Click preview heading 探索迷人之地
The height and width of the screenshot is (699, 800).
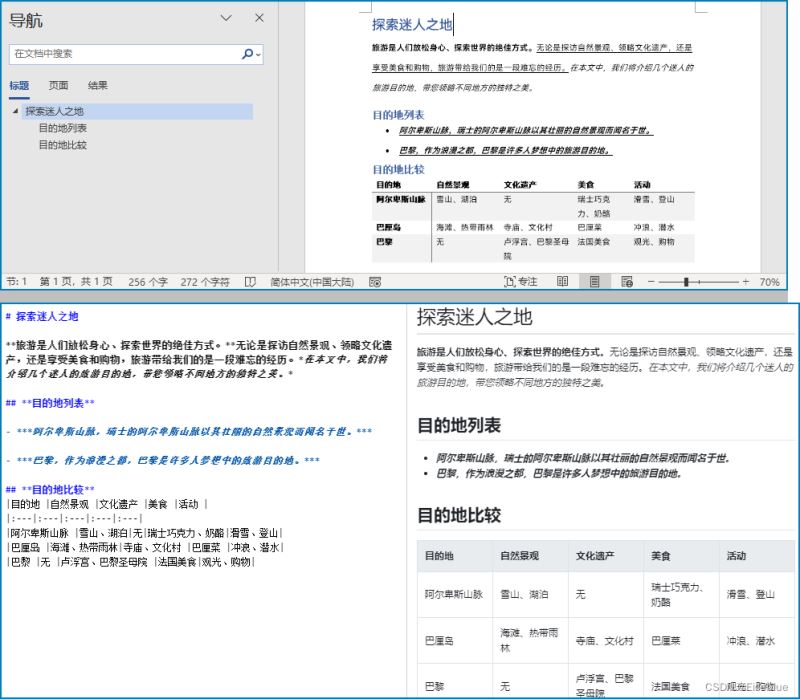pyautogui.click(x=474, y=317)
